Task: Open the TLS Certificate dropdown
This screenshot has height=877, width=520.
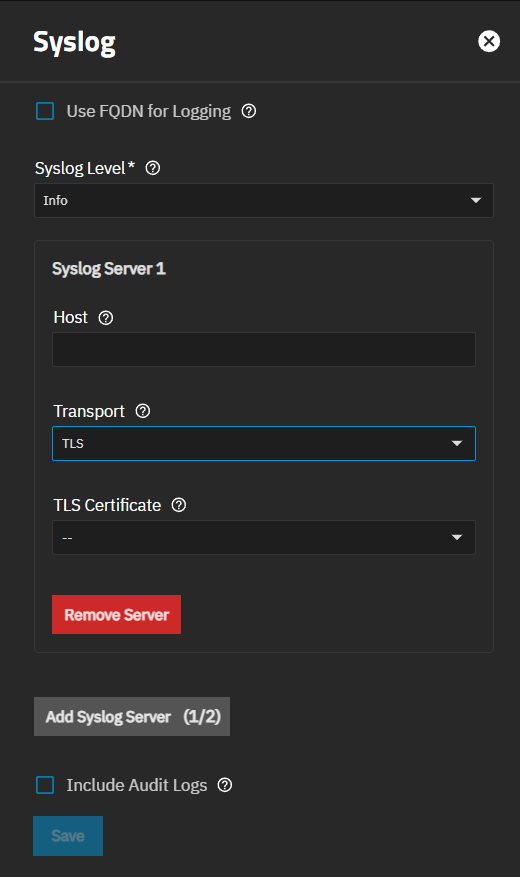Action: tap(264, 537)
